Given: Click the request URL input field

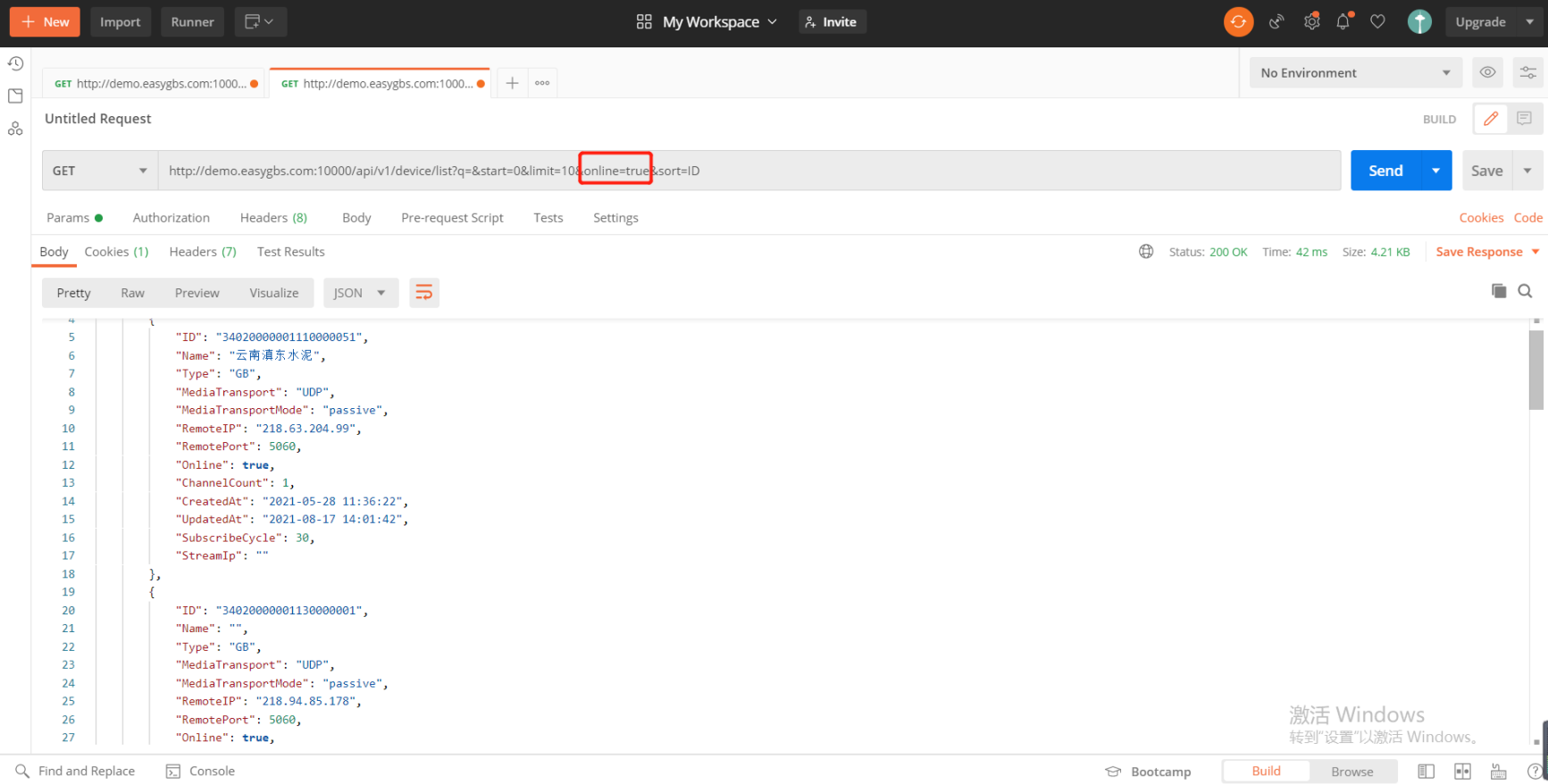Looking at the screenshot, I should click(749, 171).
